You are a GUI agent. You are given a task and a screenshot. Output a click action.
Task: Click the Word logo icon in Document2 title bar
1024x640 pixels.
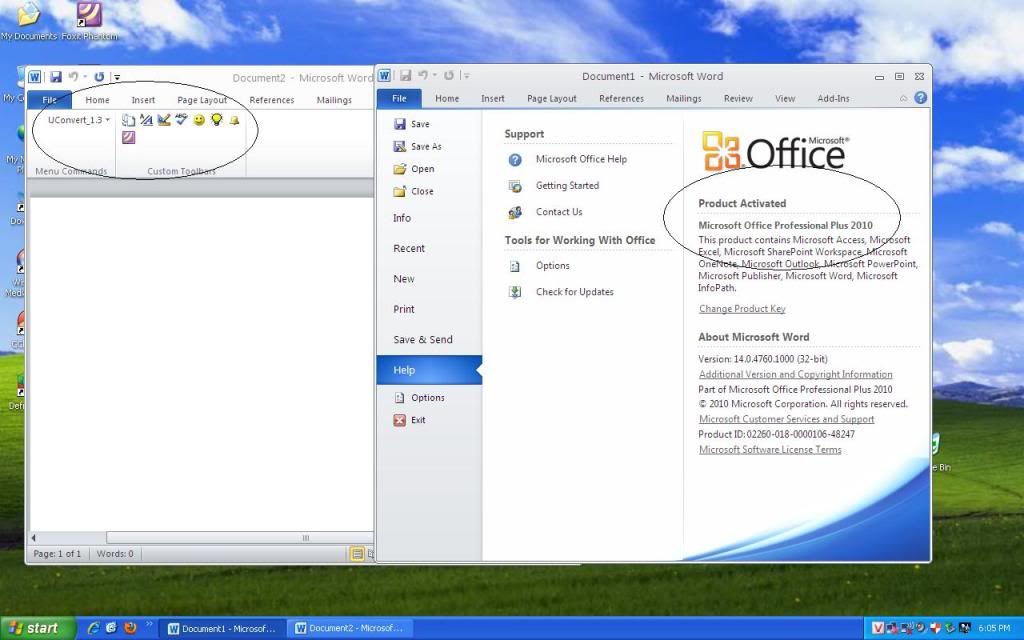click(x=34, y=77)
